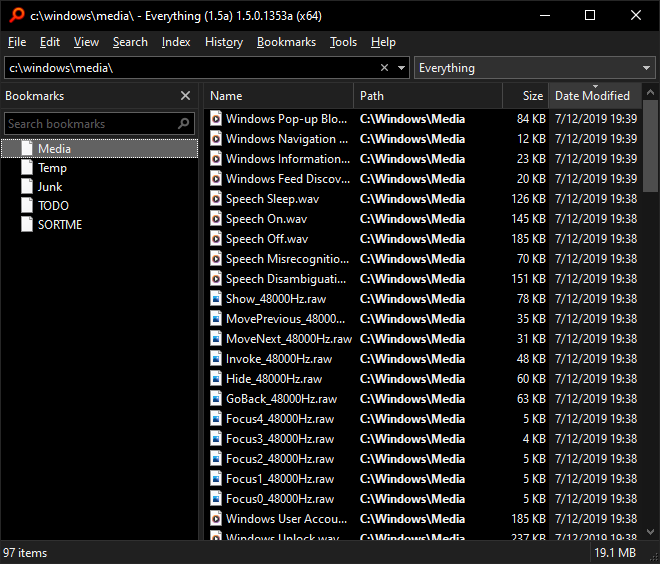Click the icon of Windows Pop-up Blocked file
660x564 pixels.
[x=216, y=119]
